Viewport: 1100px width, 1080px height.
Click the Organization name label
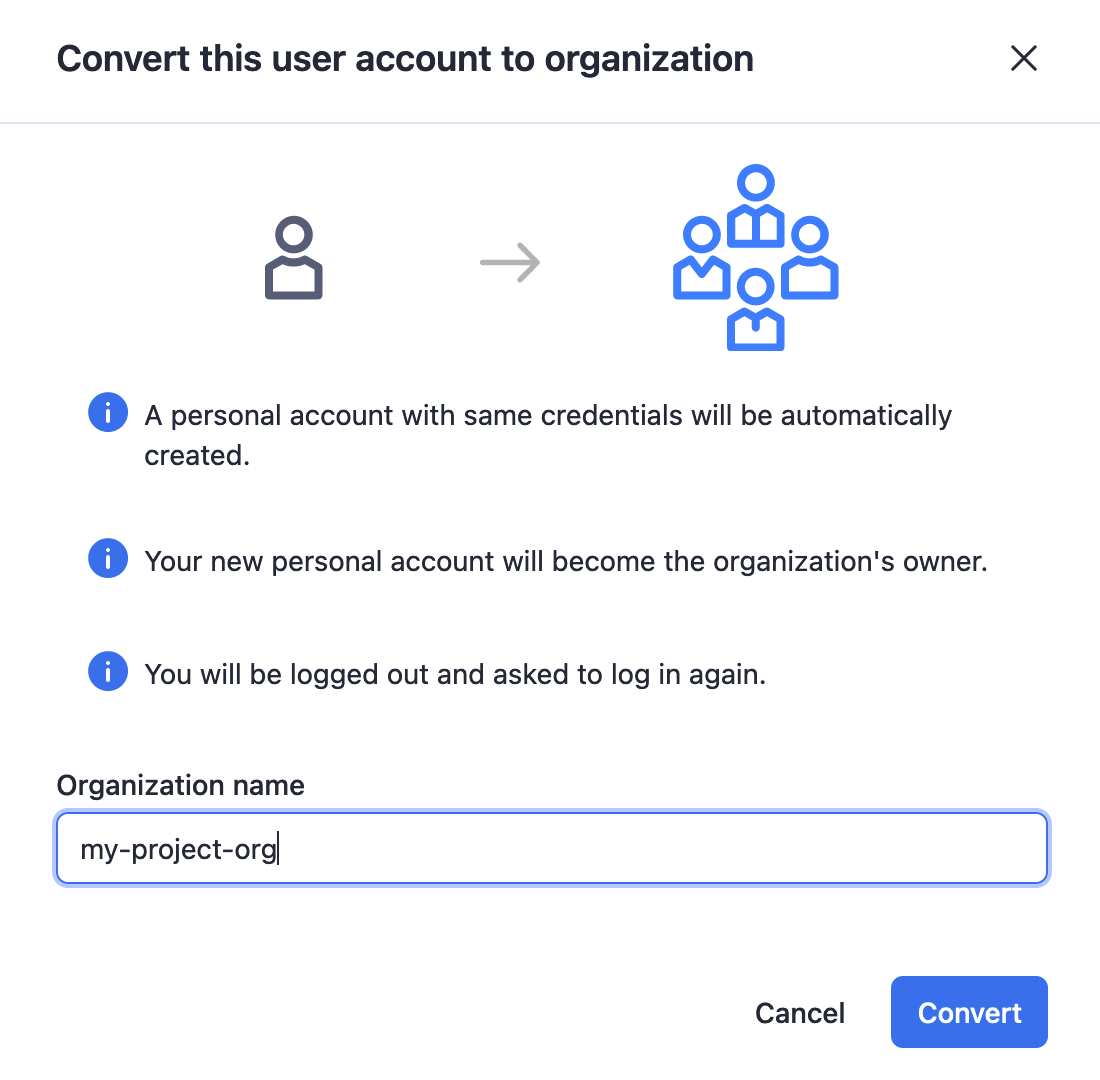180,785
